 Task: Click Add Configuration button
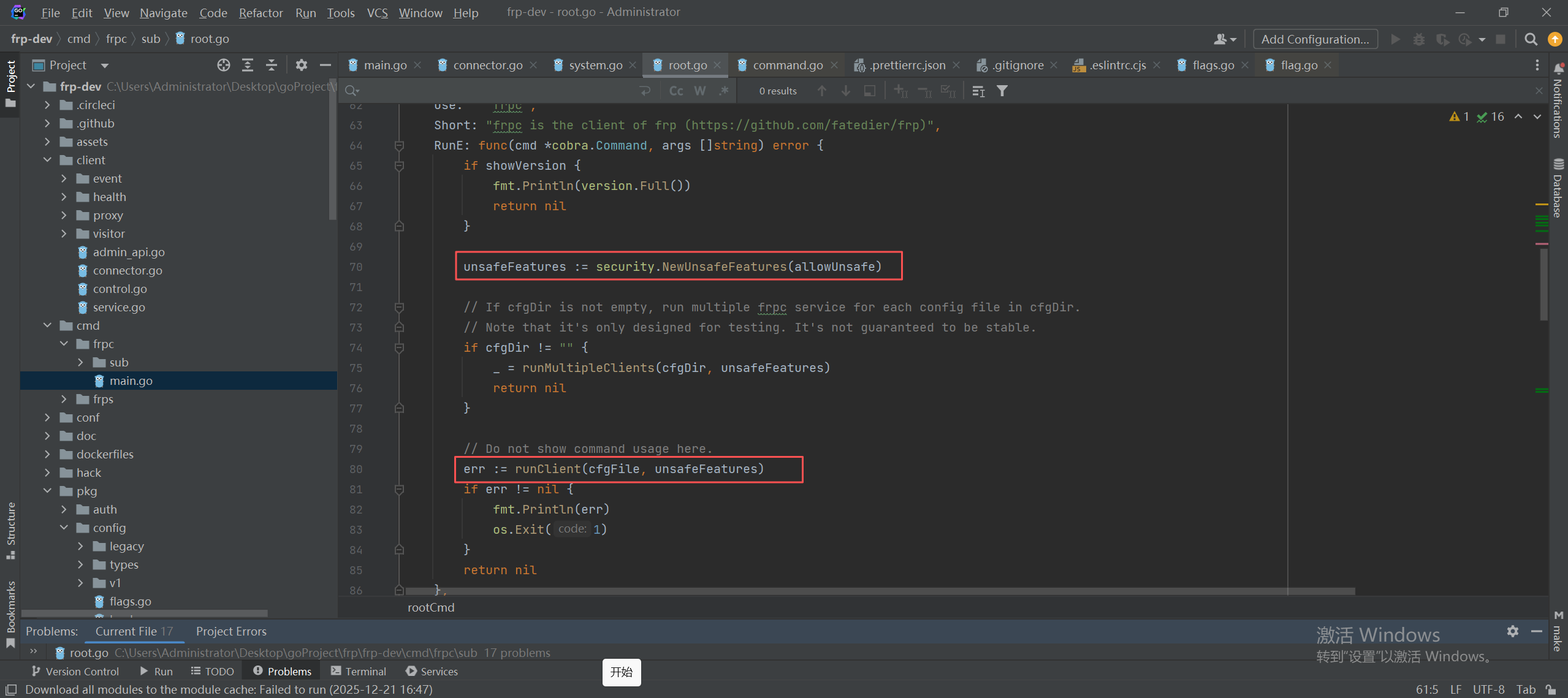point(1315,39)
